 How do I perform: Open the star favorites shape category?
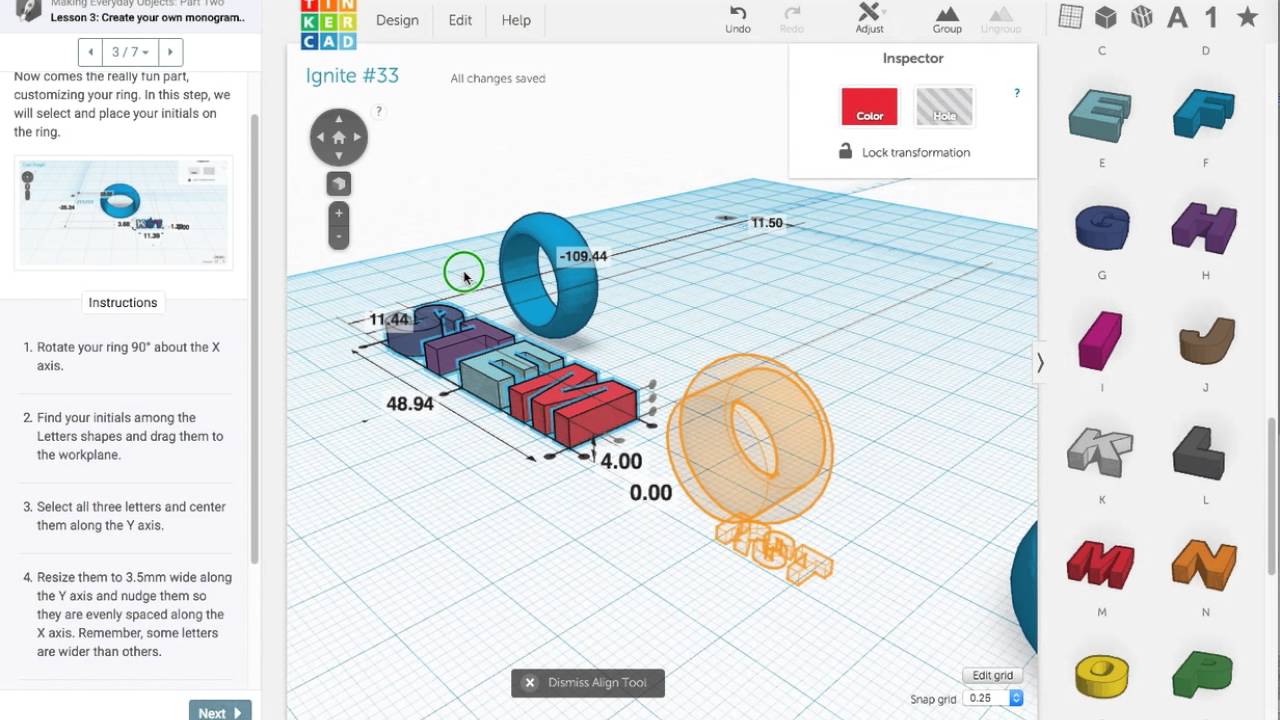(1247, 17)
